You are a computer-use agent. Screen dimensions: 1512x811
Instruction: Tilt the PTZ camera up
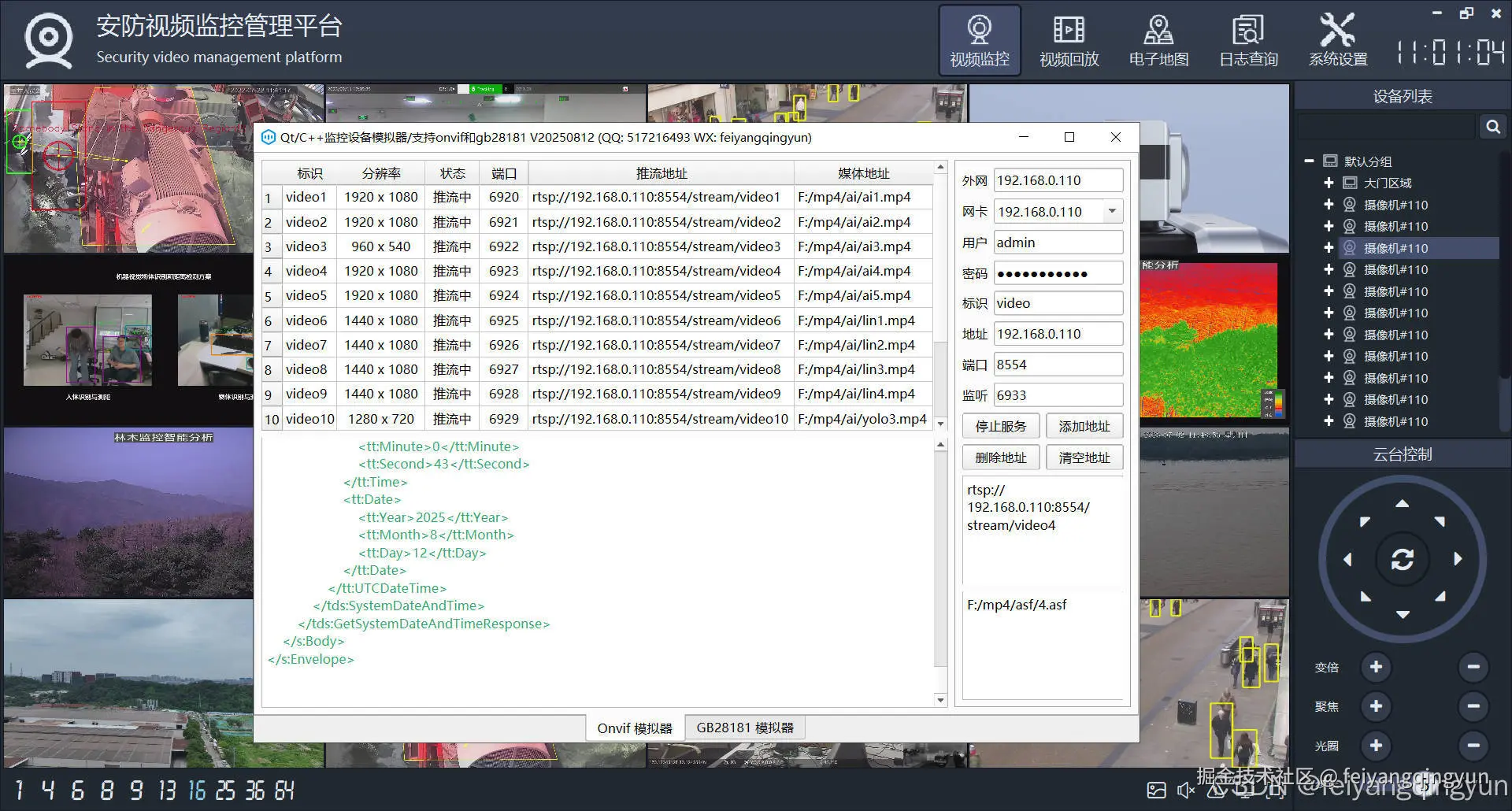[1403, 503]
